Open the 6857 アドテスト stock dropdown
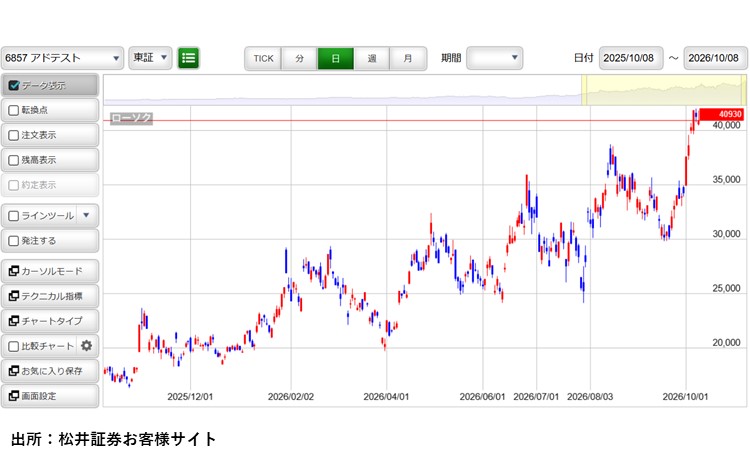The image size is (750, 454). tap(62, 58)
